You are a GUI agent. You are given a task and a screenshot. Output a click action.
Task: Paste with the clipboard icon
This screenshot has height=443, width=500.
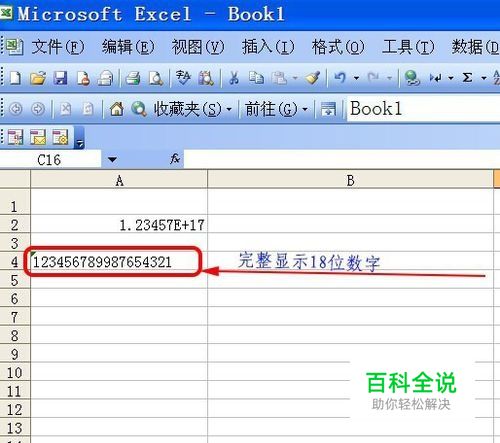[279, 78]
